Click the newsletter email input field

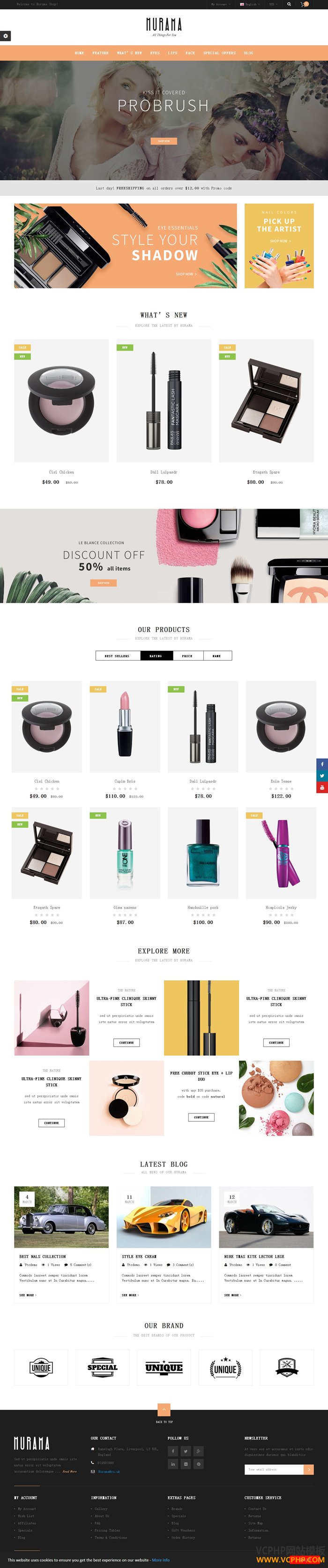(x=274, y=1469)
